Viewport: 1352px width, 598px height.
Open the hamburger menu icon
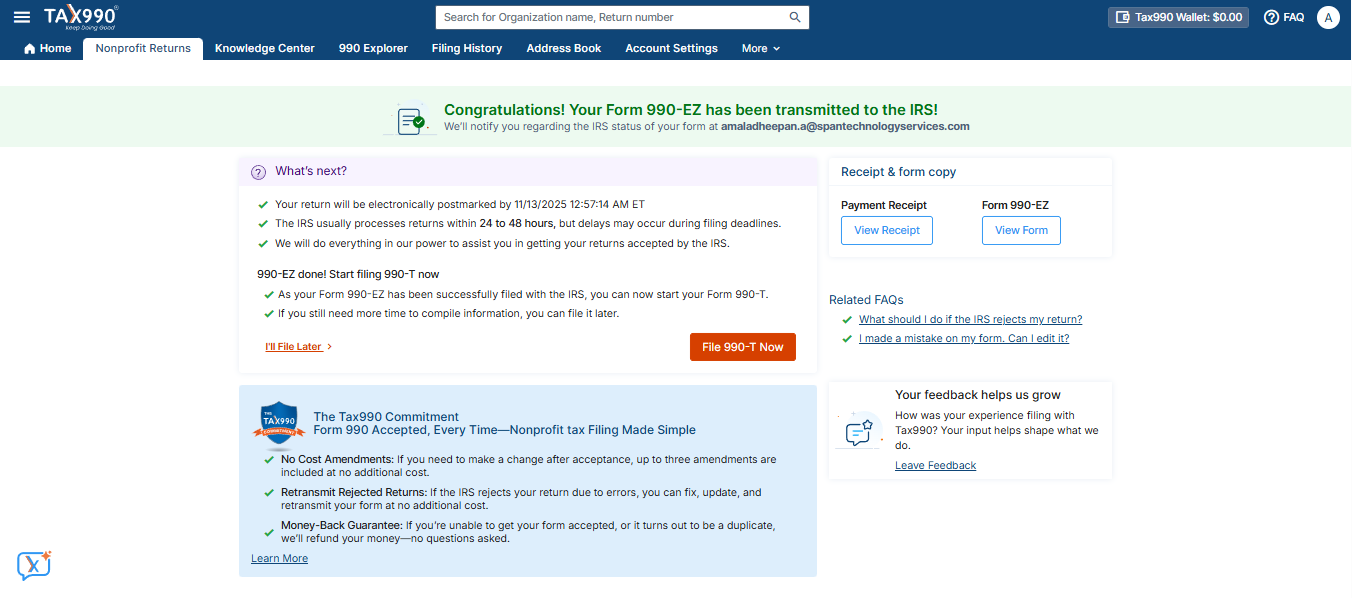[22, 17]
